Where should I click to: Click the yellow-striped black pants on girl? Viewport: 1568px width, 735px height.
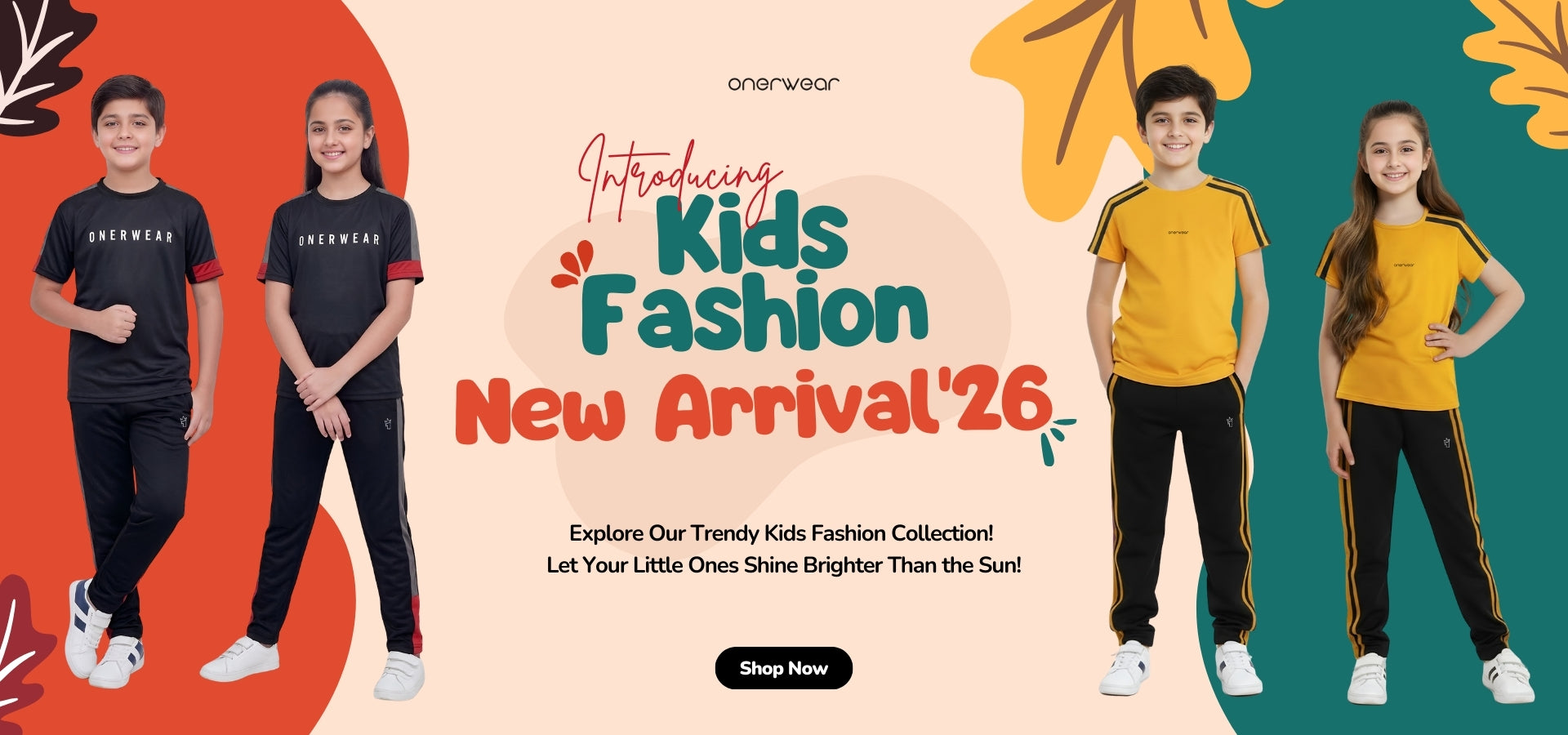point(1421,527)
